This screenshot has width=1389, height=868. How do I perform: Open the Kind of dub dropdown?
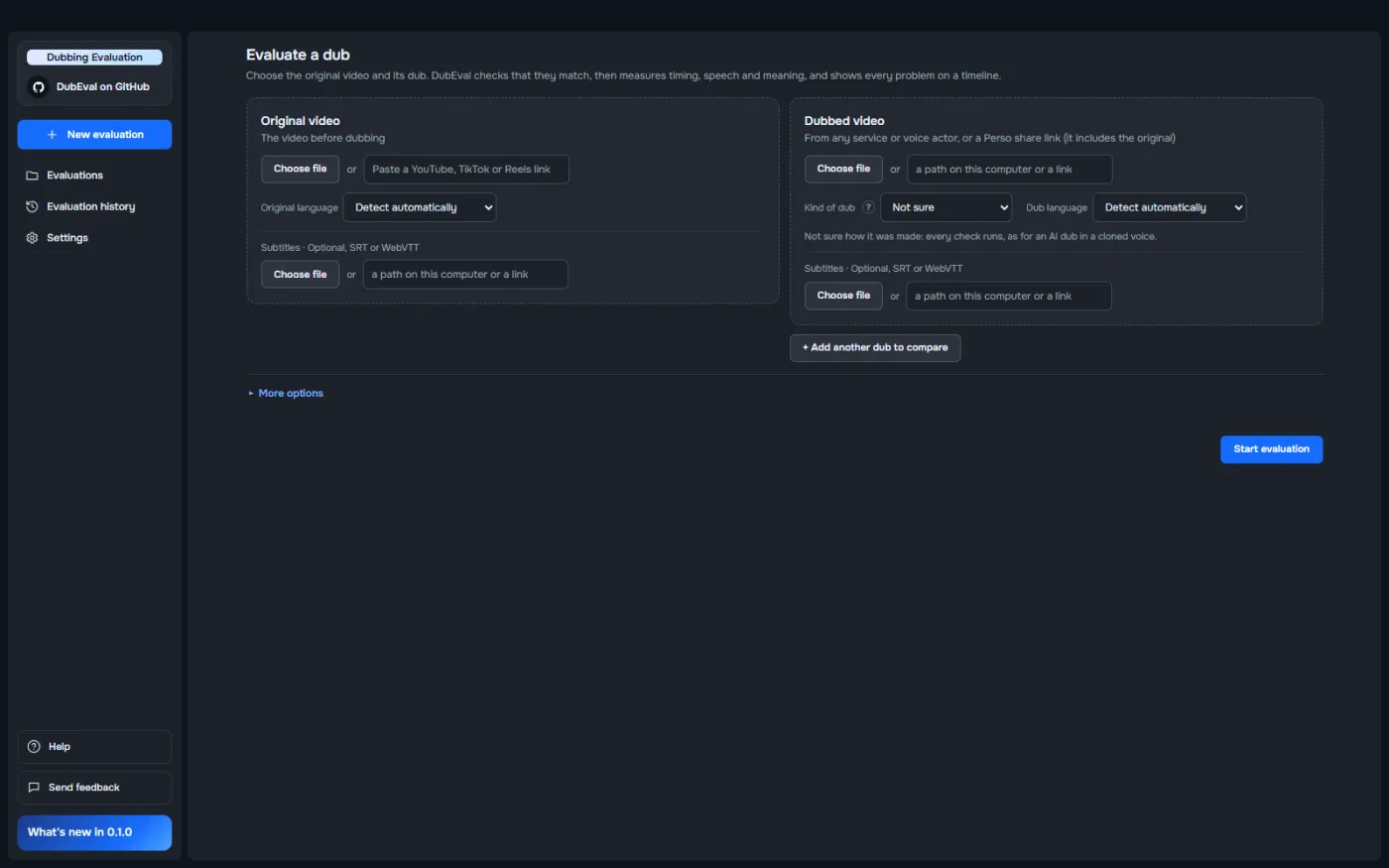click(x=946, y=207)
